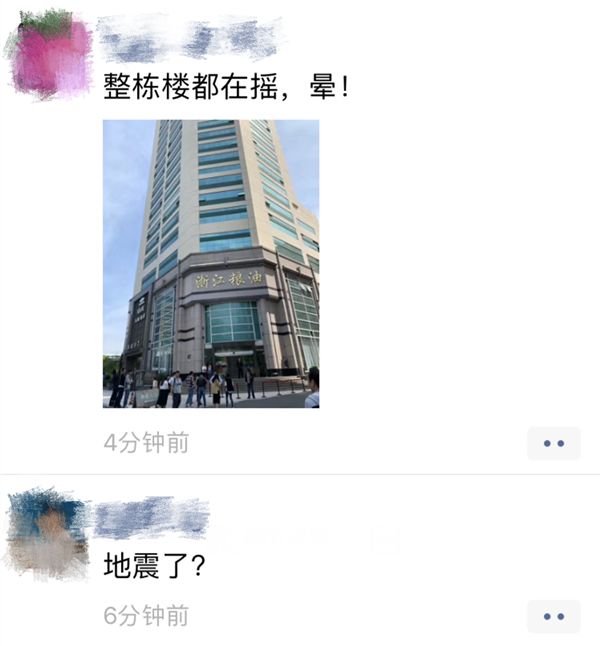Tap the pink avatar of first poster
This screenshot has width=600, height=646.
coord(49,56)
